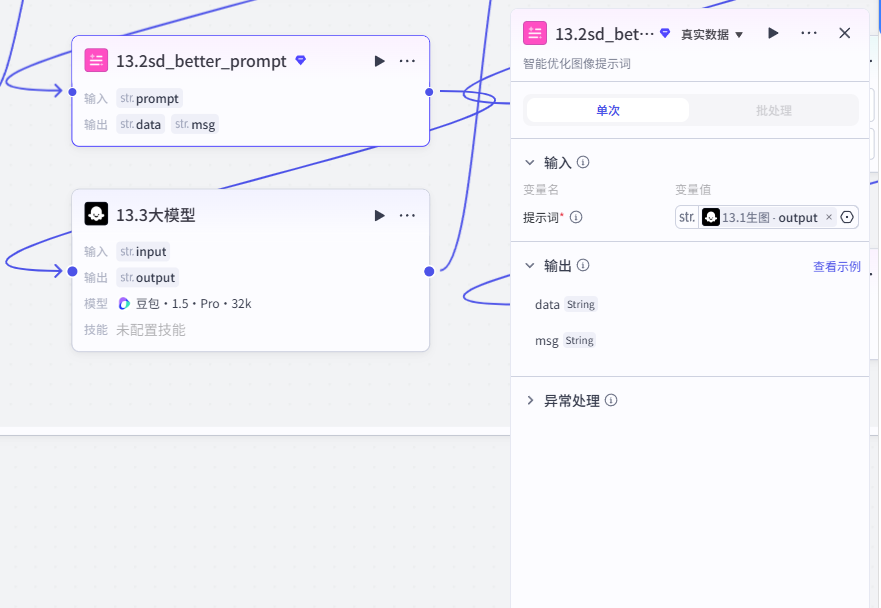Click pink node icon in side panel header

[x=535, y=33]
